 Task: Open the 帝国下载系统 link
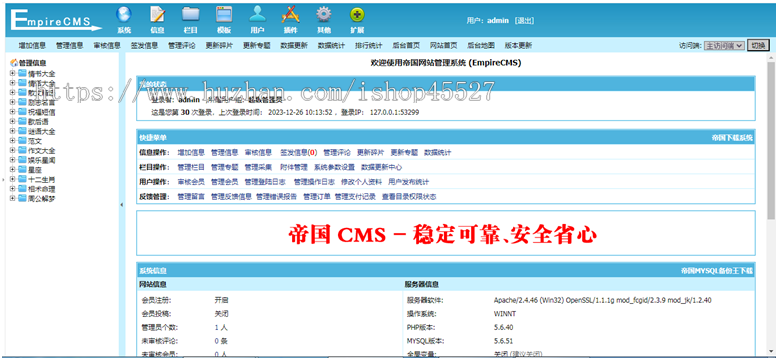pyautogui.click(x=732, y=137)
